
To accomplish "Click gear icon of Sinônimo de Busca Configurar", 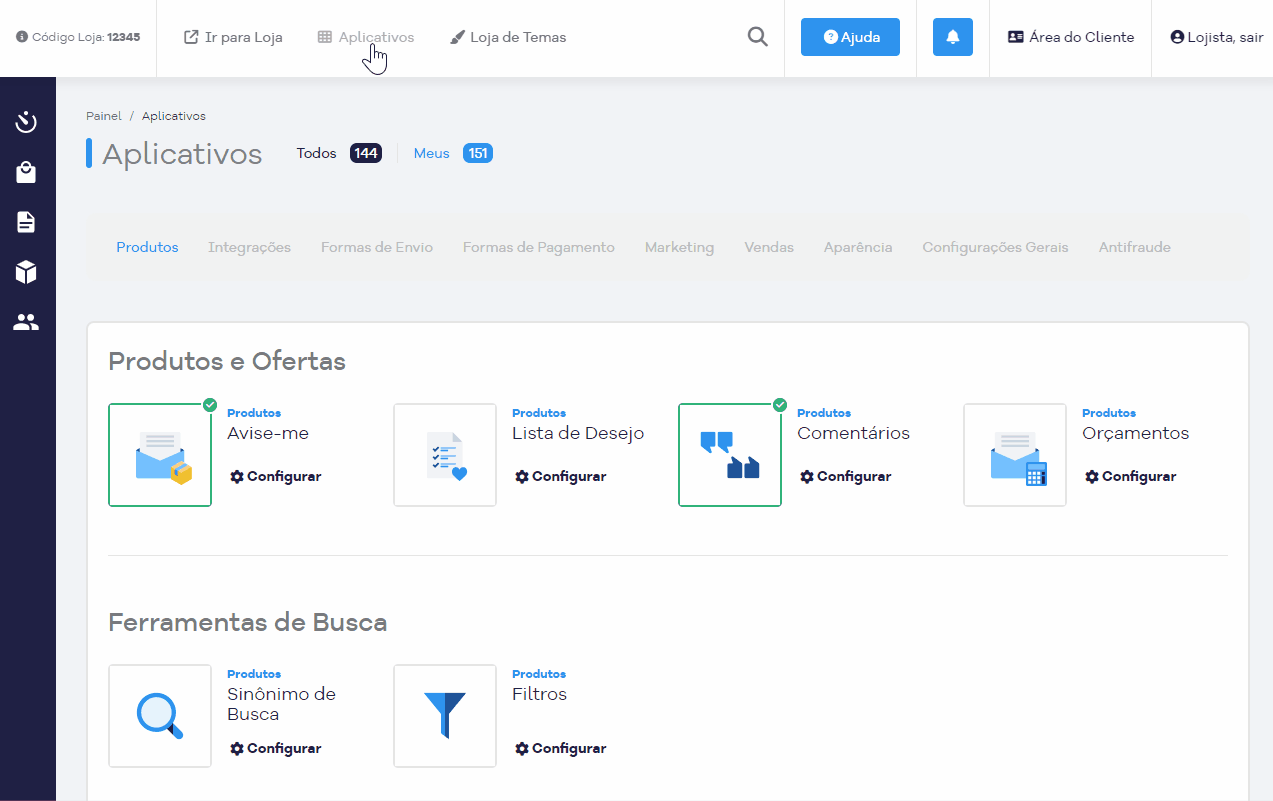I will click(237, 749).
